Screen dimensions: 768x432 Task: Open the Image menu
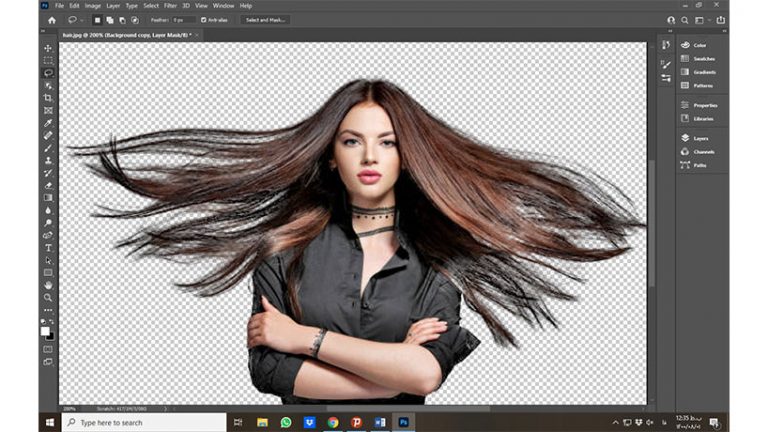(x=93, y=6)
